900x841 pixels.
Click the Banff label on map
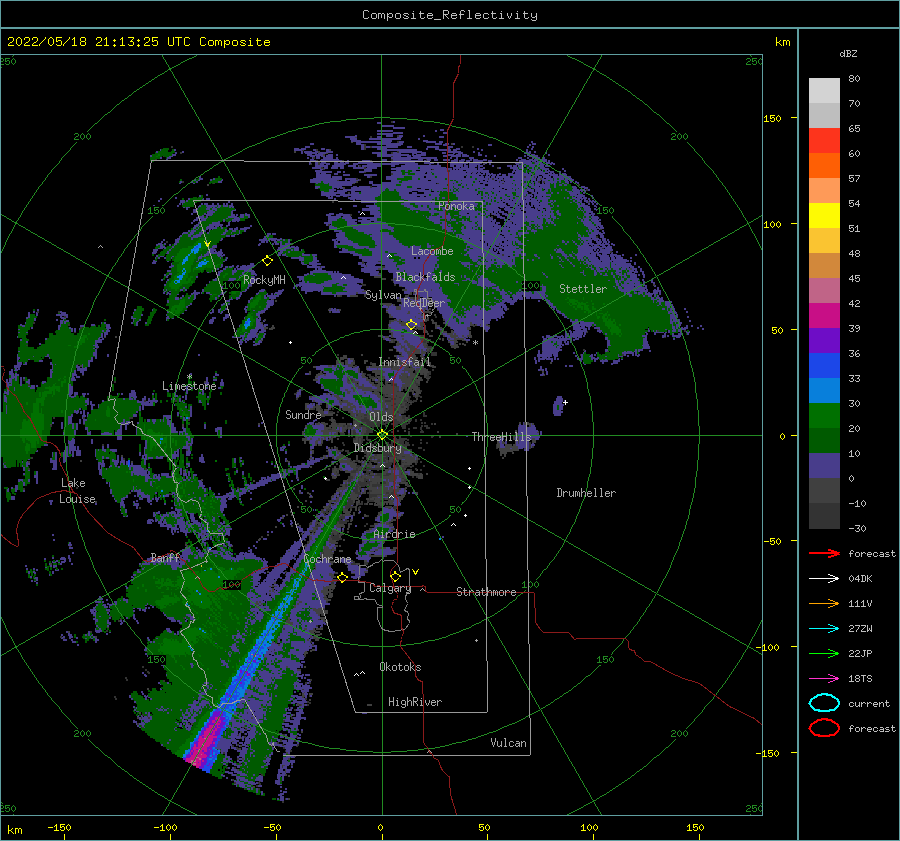click(x=165, y=557)
